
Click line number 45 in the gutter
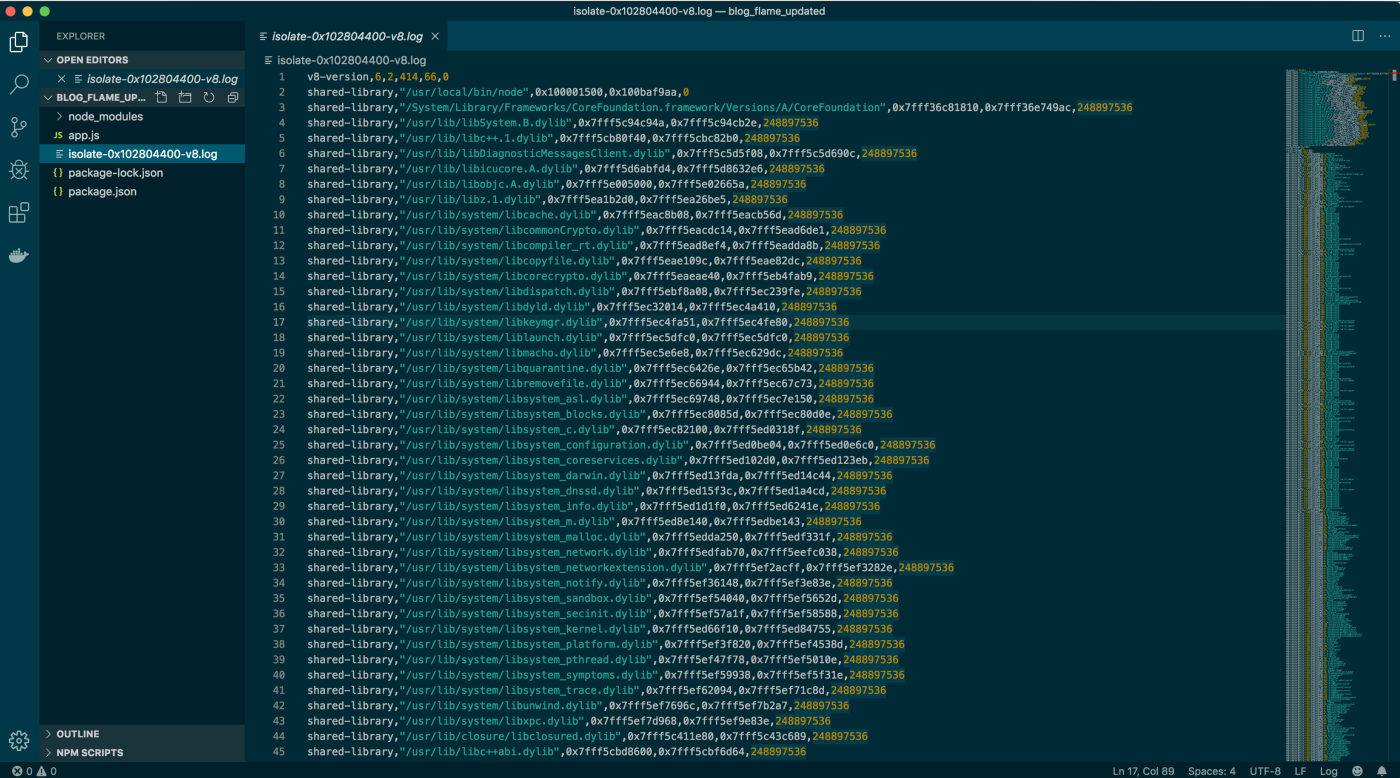[x=280, y=752]
